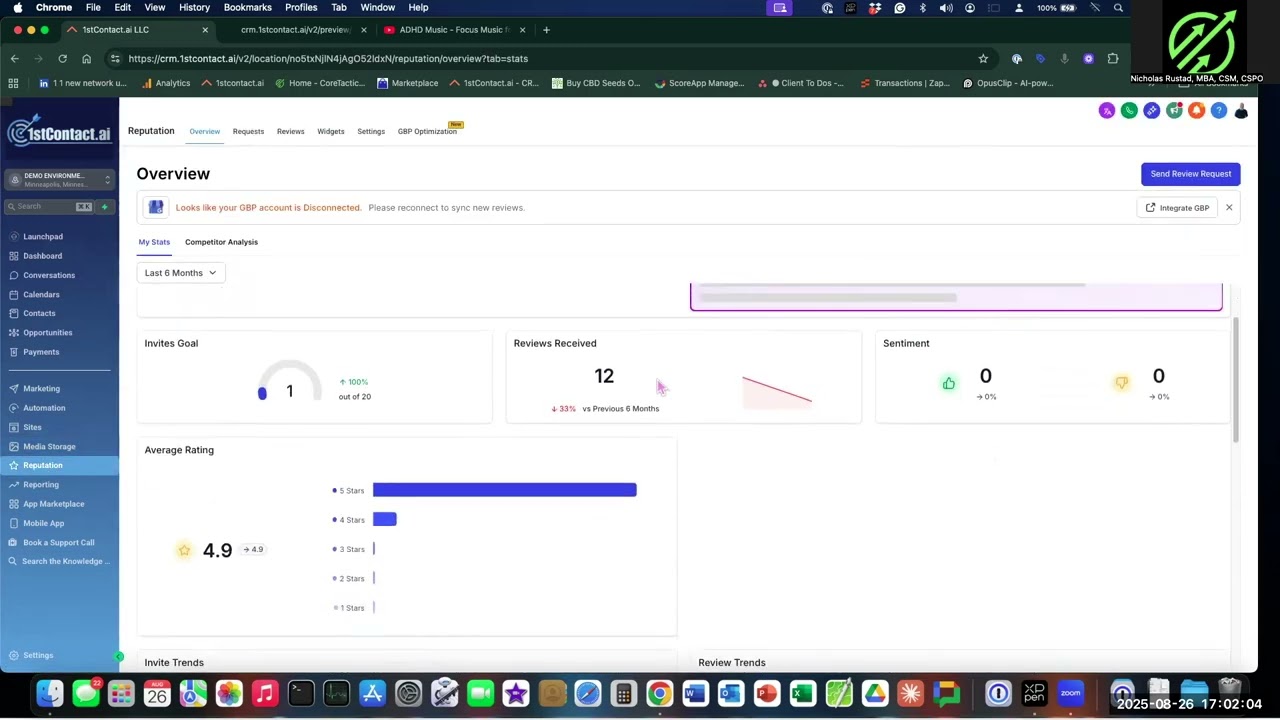Image resolution: width=1280 pixels, height=720 pixels.
Task: Click the 4 Stars rating bar
Action: [x=385, y=519]
